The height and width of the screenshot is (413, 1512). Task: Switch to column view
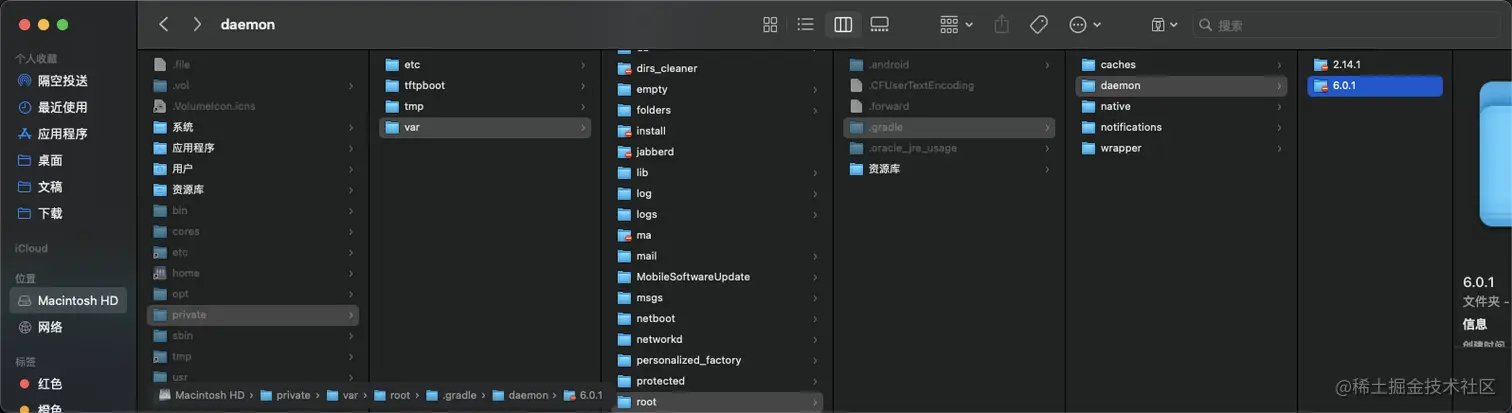coord(843,24)
